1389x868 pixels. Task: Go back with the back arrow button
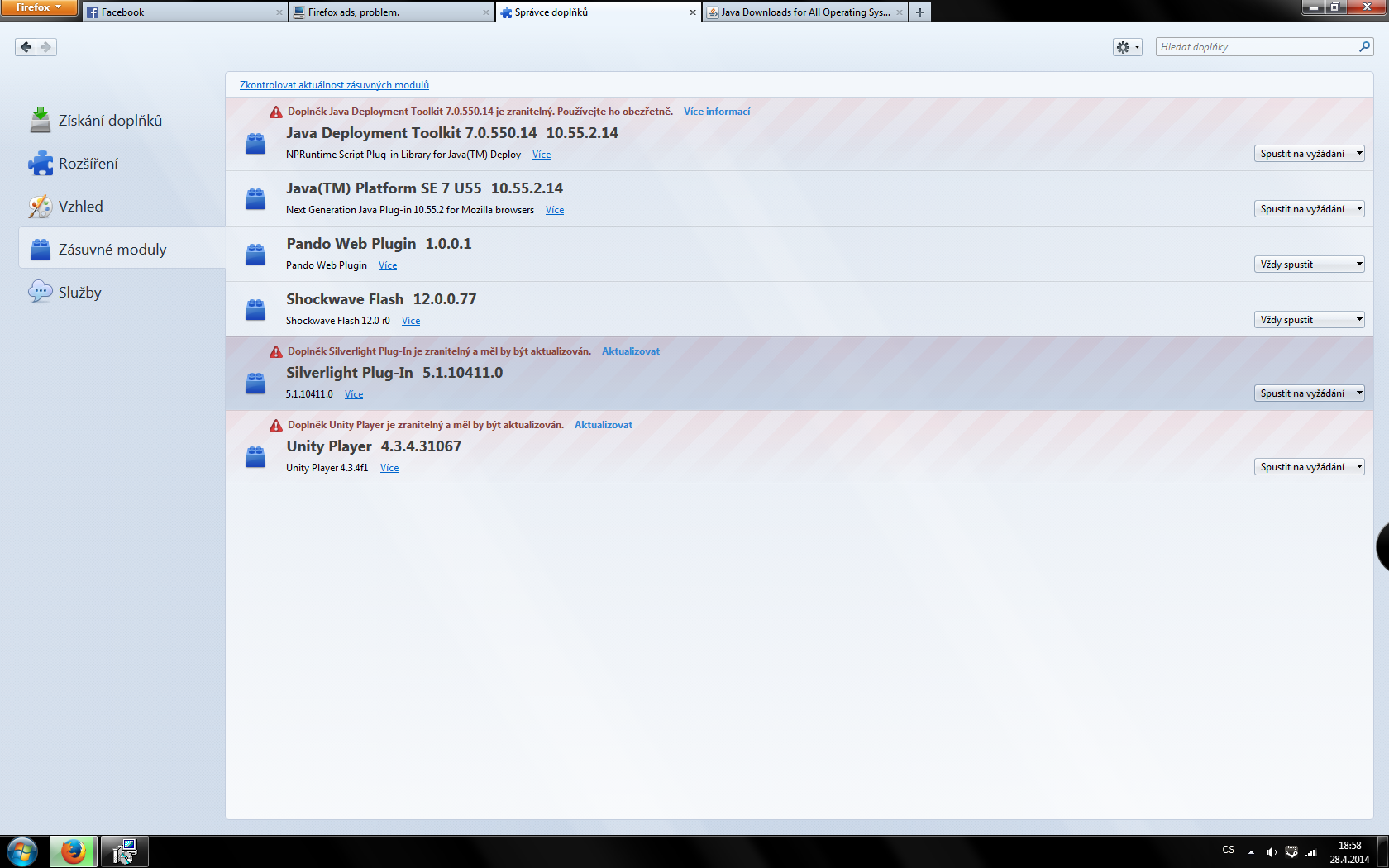tap(26, 47)
